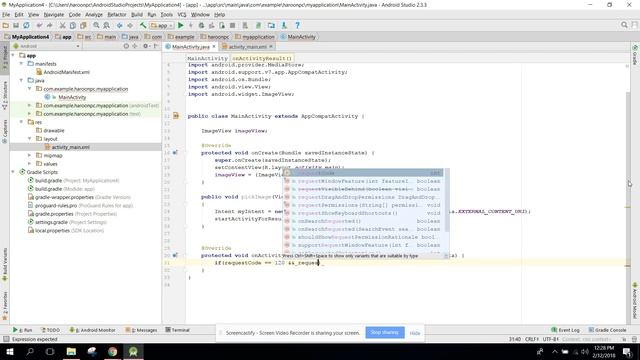Click the Navigate Back arrow icon
Viewport: 640px width, 360px height.
tap(120, 25)
